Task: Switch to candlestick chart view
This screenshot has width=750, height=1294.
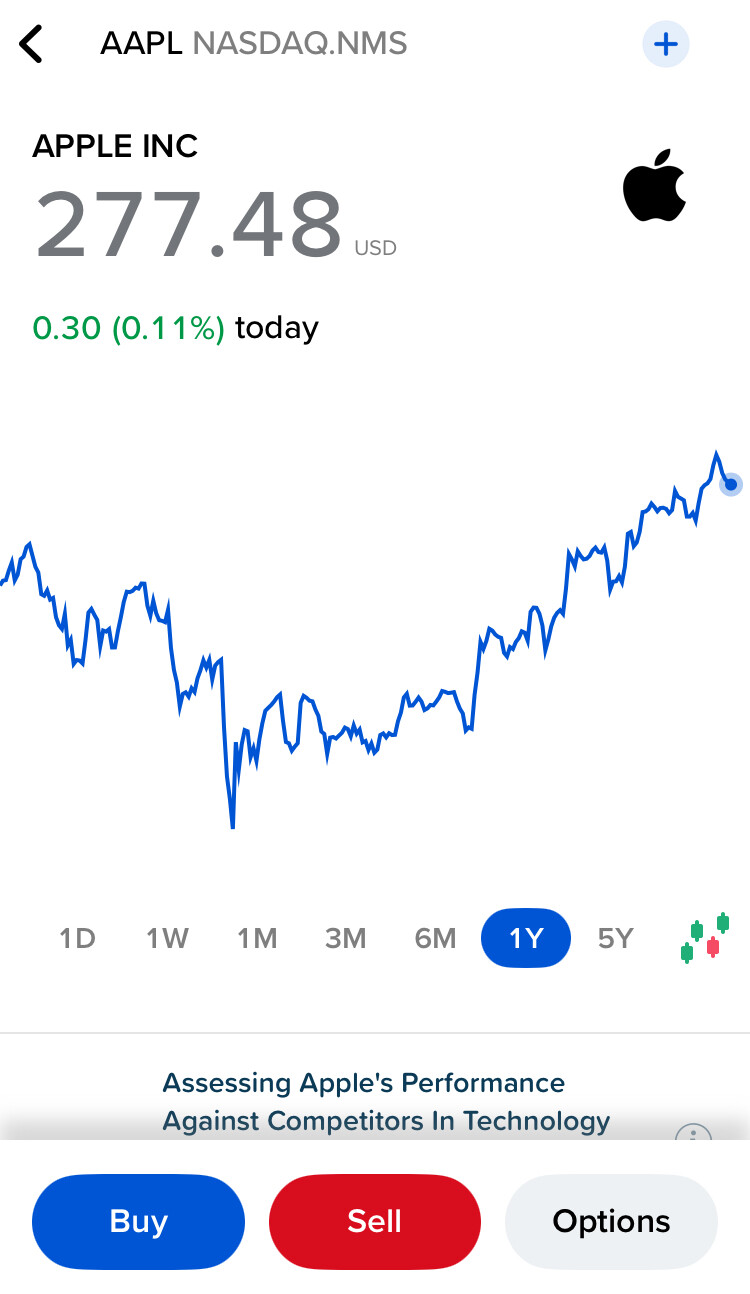Action: pyautogui.click(x=704, y=938)
